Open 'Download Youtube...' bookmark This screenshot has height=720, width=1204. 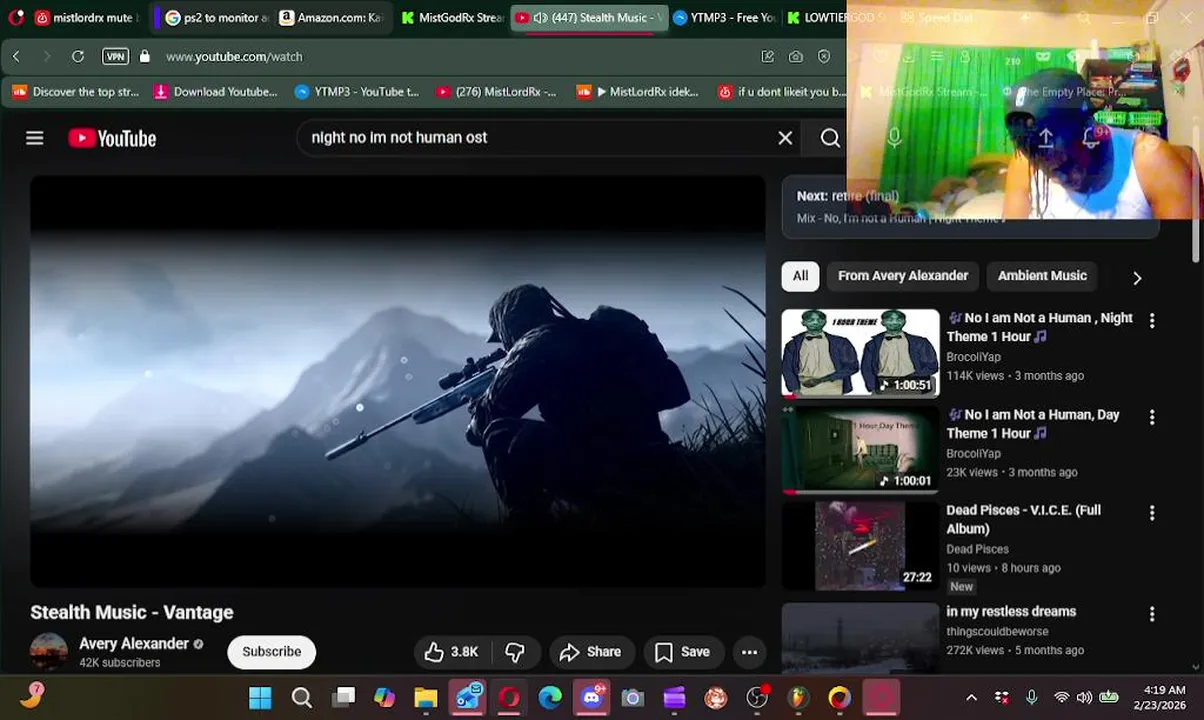[215, 92]
